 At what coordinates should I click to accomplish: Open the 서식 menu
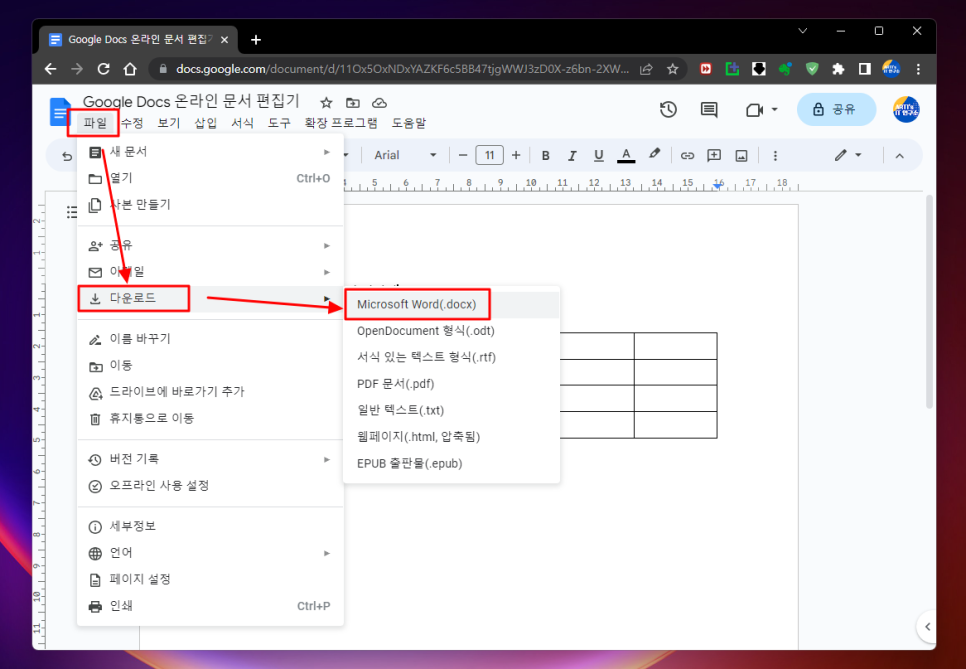pyautogui.click(x=242, y=123)
